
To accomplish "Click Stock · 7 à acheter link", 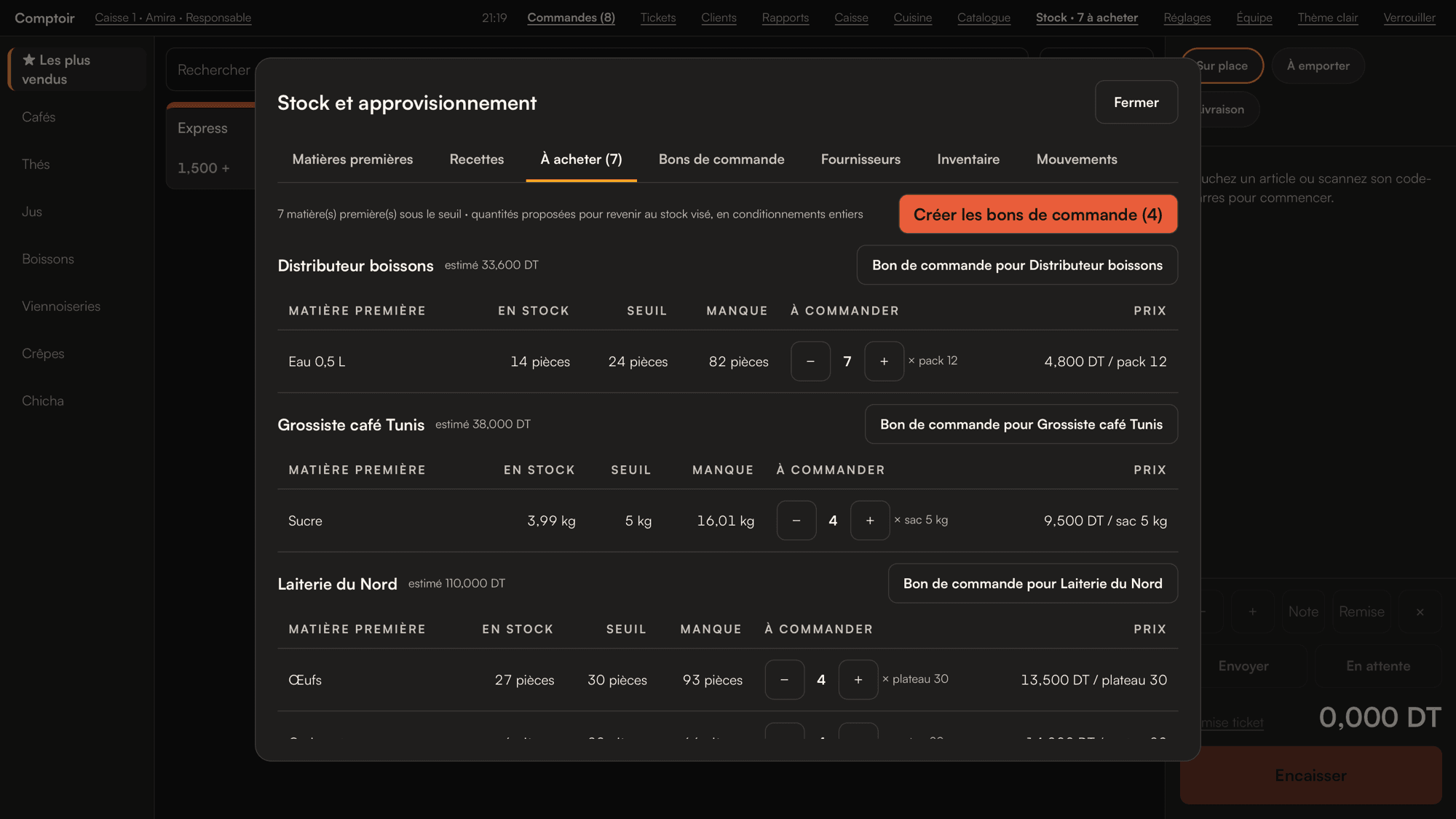I will point(1086,17).
